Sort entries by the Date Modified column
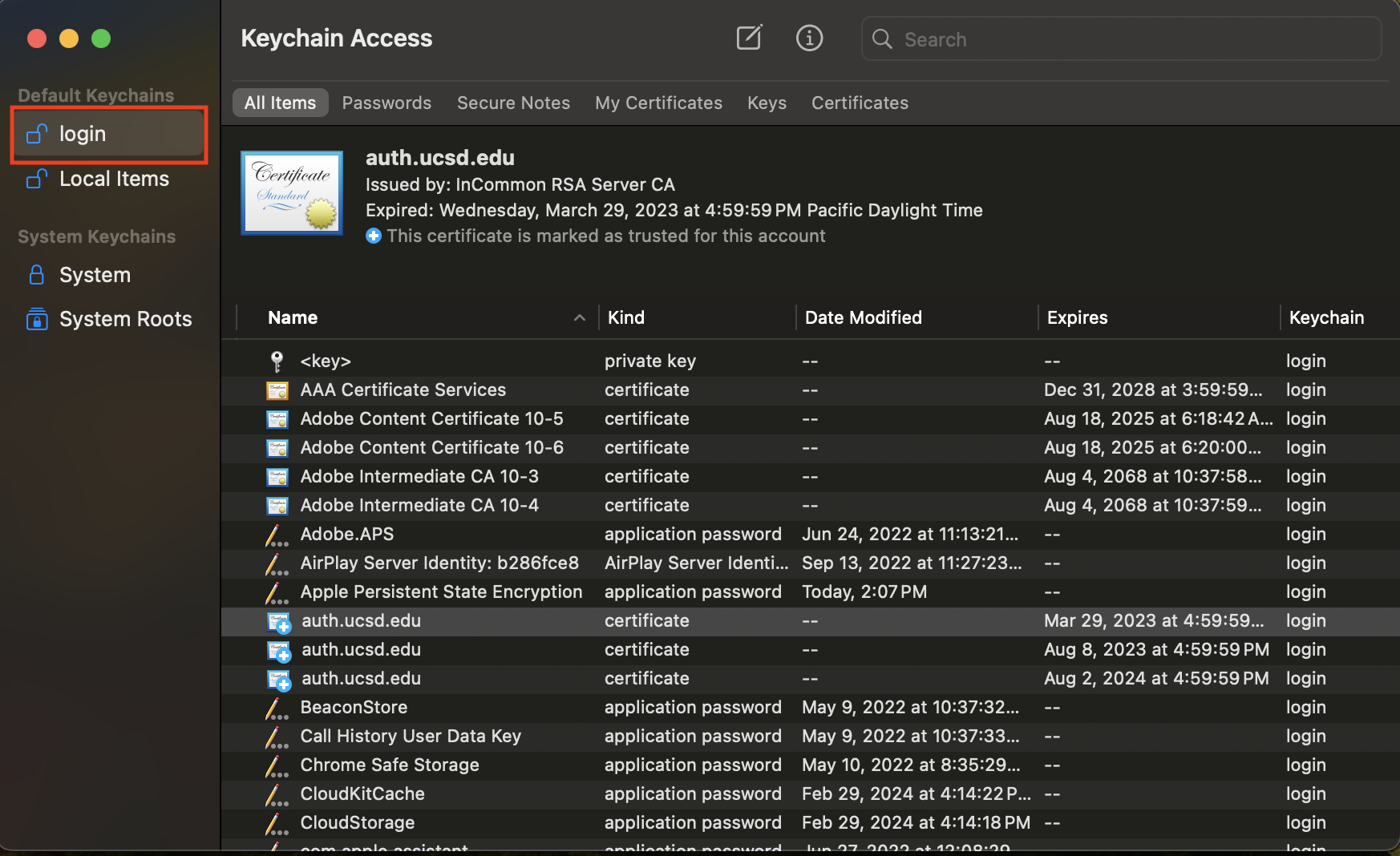Viewport: 1400px width, 856px height. click(863, 317)
